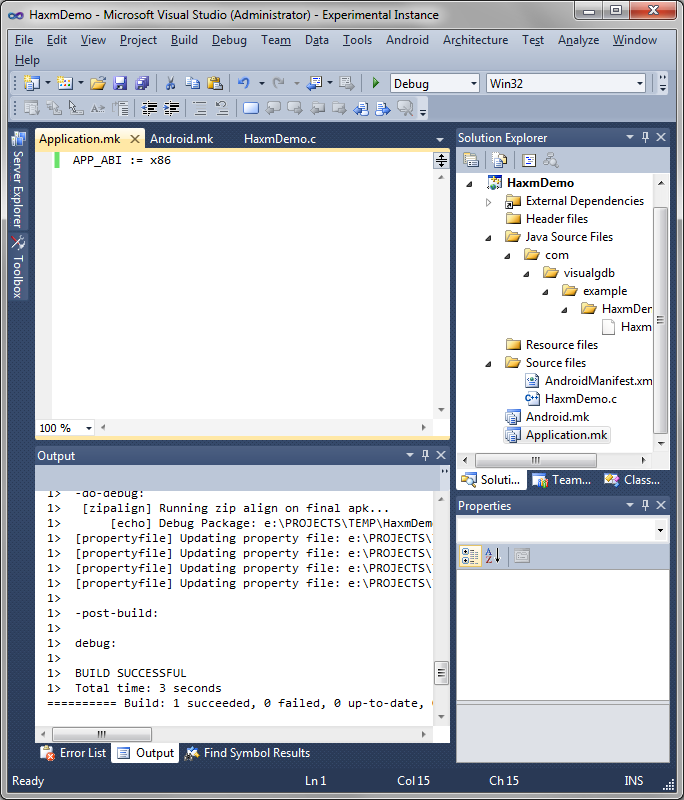684x800 pixels.
Task: Toggle a bookmark with the bookmark icon
Action: point(250,108)
